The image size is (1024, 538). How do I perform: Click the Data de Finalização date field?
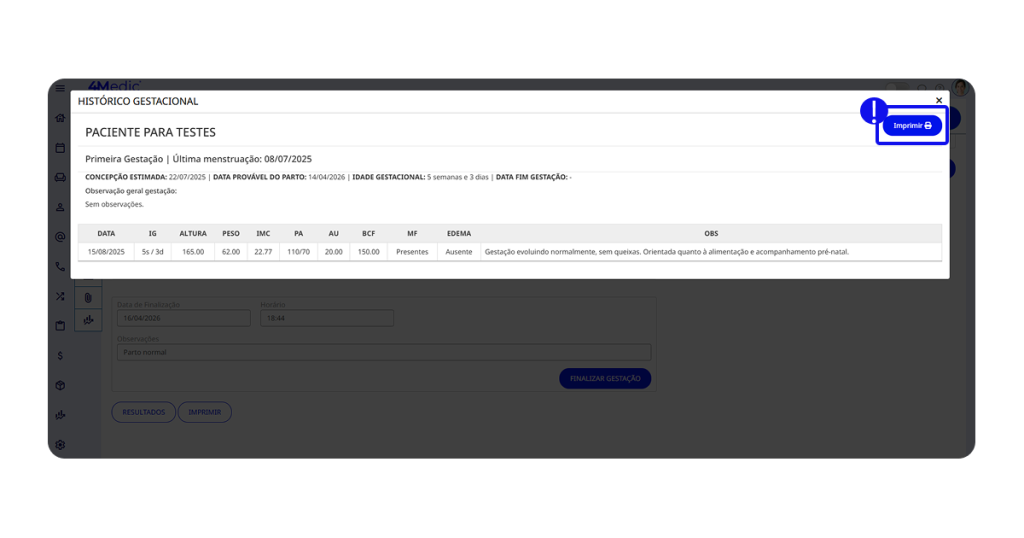[183, 318]
